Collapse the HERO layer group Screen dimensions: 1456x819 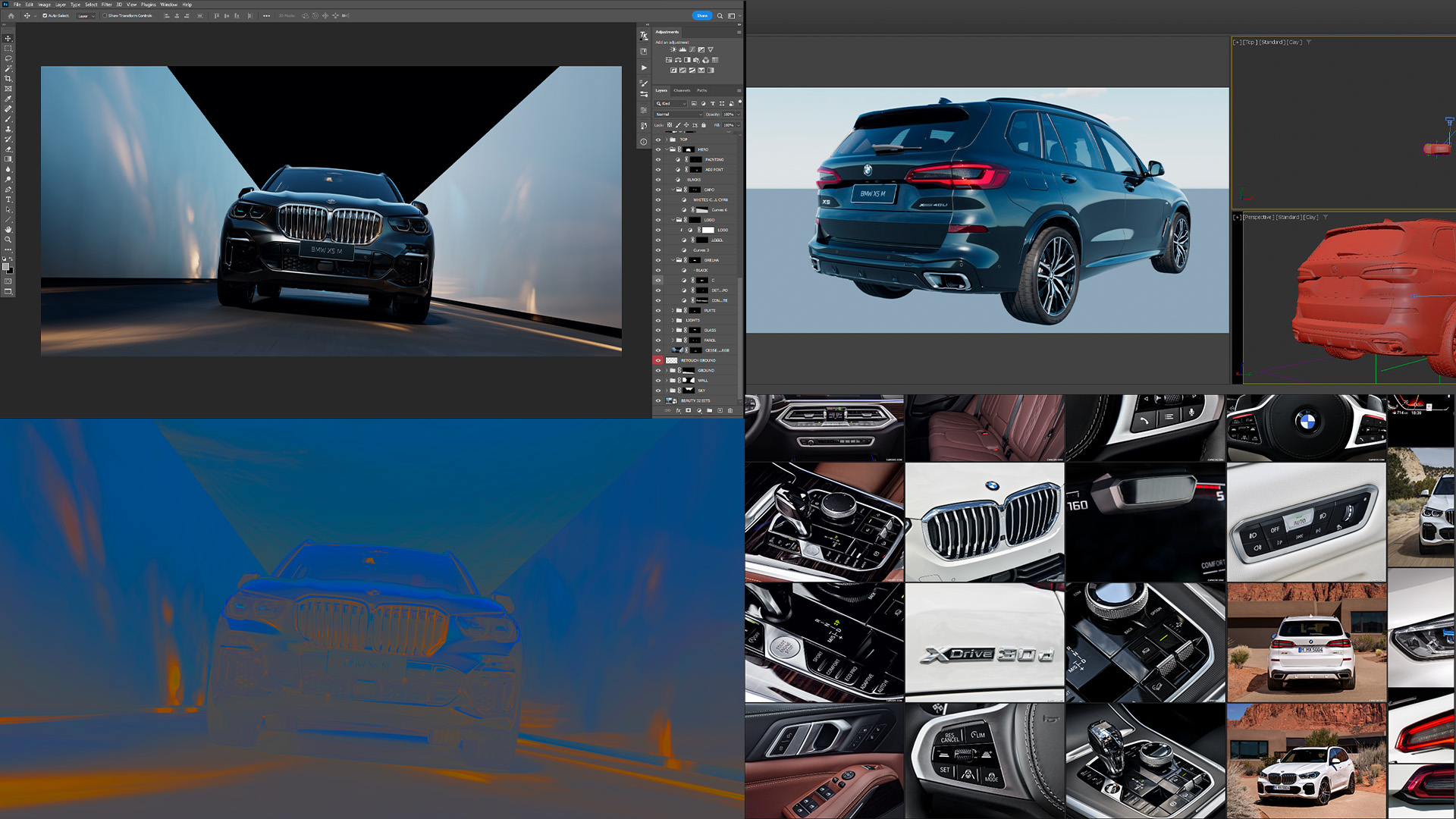667,149
